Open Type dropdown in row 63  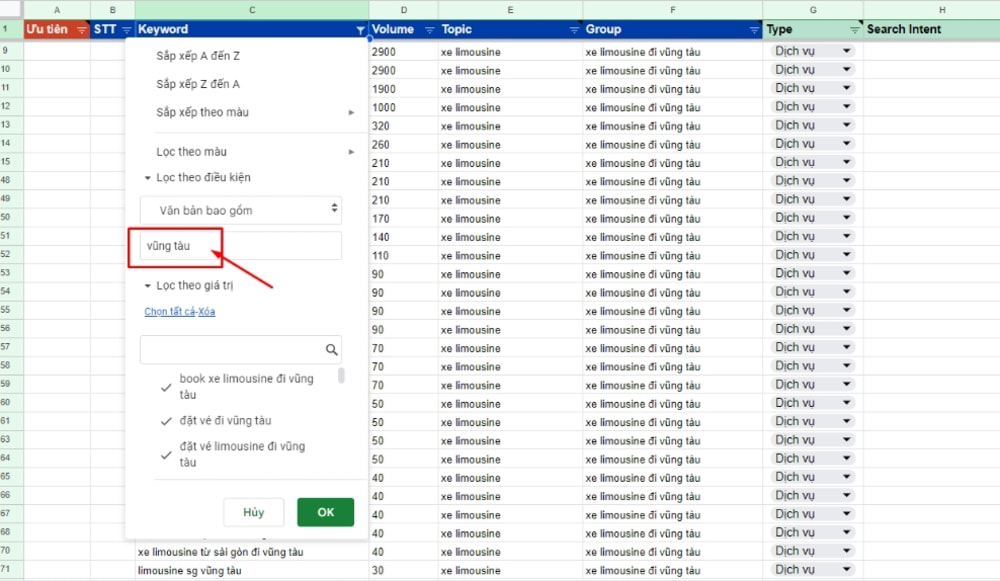click(847, 439)
